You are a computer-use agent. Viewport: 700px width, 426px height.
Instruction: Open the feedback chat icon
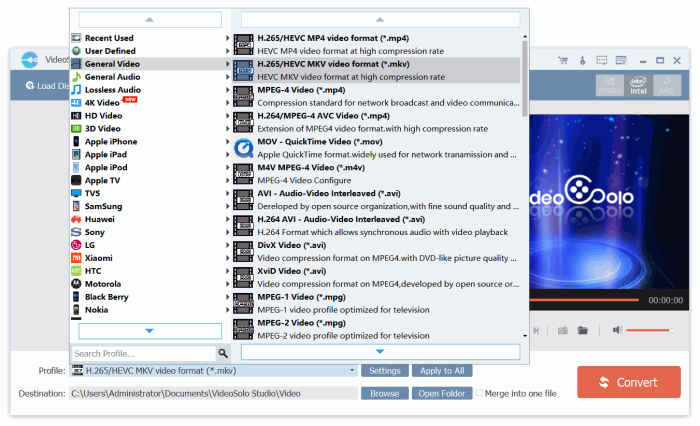(602, 60)
